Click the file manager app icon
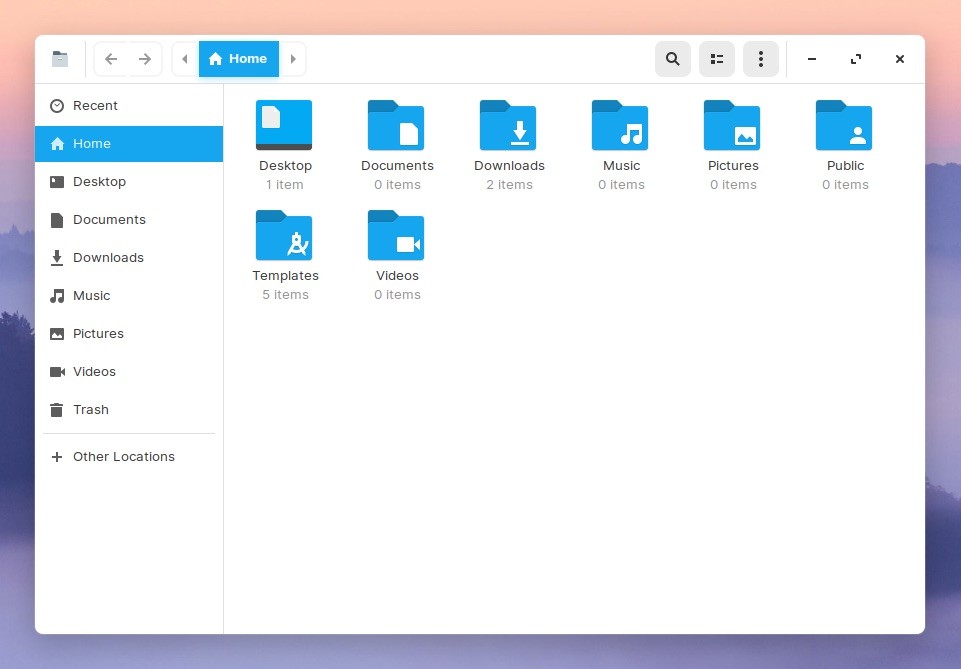This screenshot has width=961, height=669. coord(60,59)
